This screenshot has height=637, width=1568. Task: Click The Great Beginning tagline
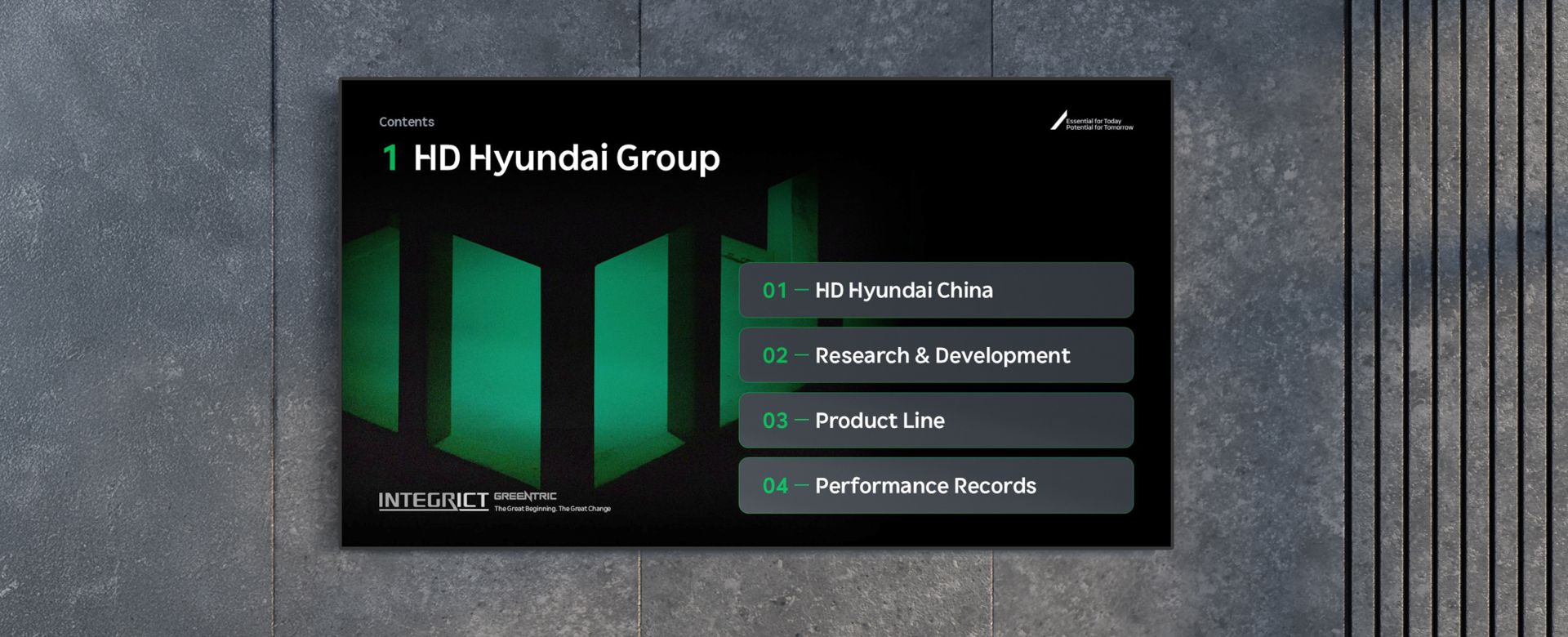(552, 509)
